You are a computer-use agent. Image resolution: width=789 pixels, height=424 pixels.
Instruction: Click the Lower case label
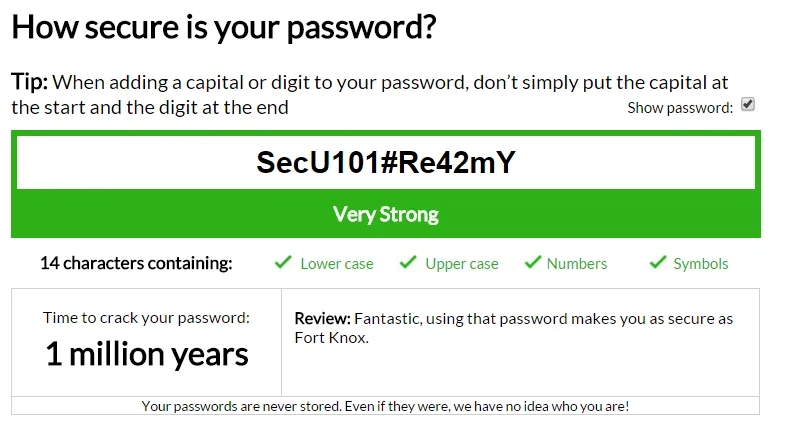pyautogui.click(x=337, y=264)
